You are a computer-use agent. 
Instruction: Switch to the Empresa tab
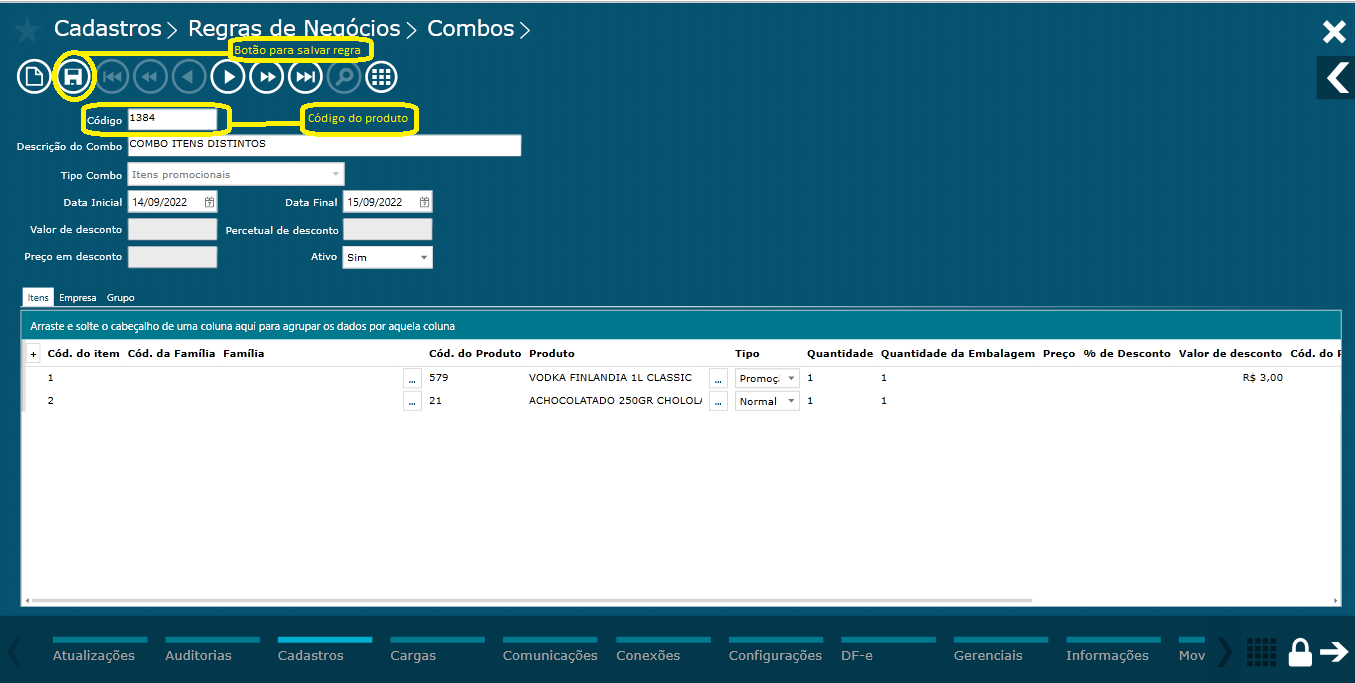coord(78,298)
